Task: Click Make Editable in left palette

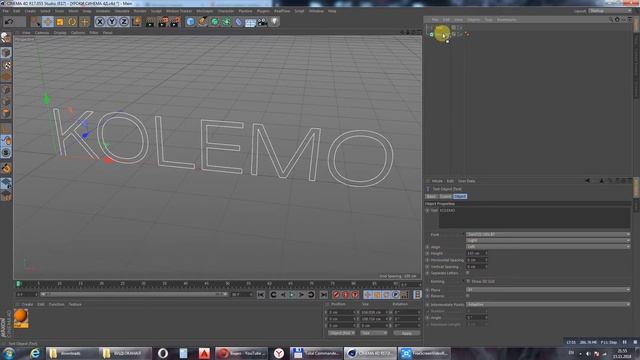Action: pos(6,38)
